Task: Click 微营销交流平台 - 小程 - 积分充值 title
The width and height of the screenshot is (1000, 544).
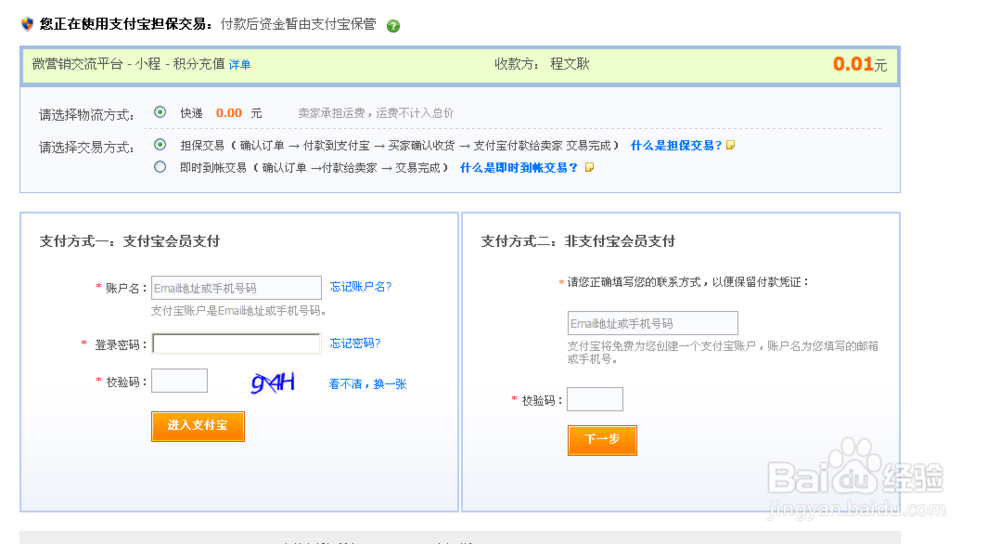Action: [x=128, y=64]
